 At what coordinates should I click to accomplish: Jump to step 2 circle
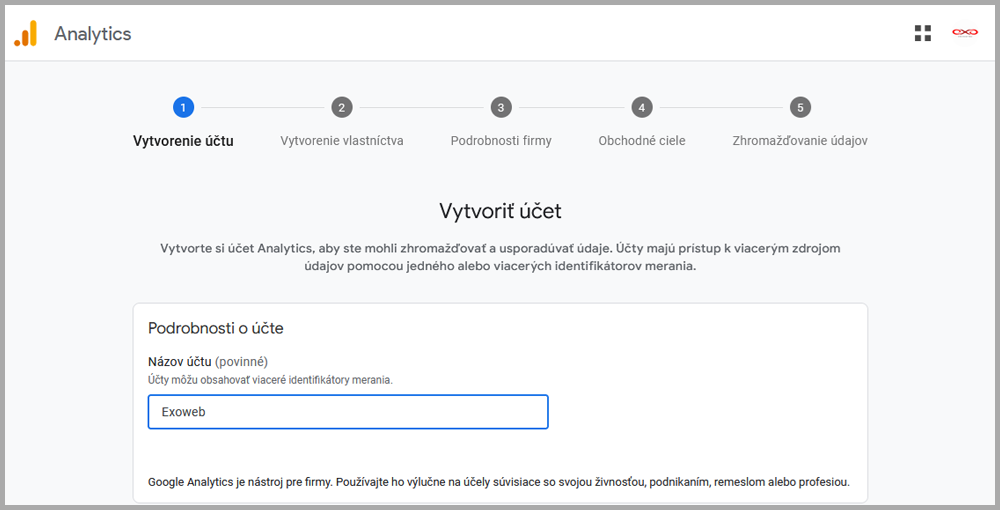342,108
